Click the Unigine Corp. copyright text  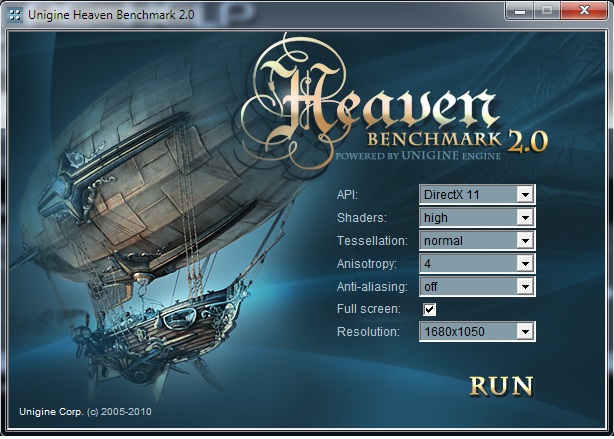point(85,412)
